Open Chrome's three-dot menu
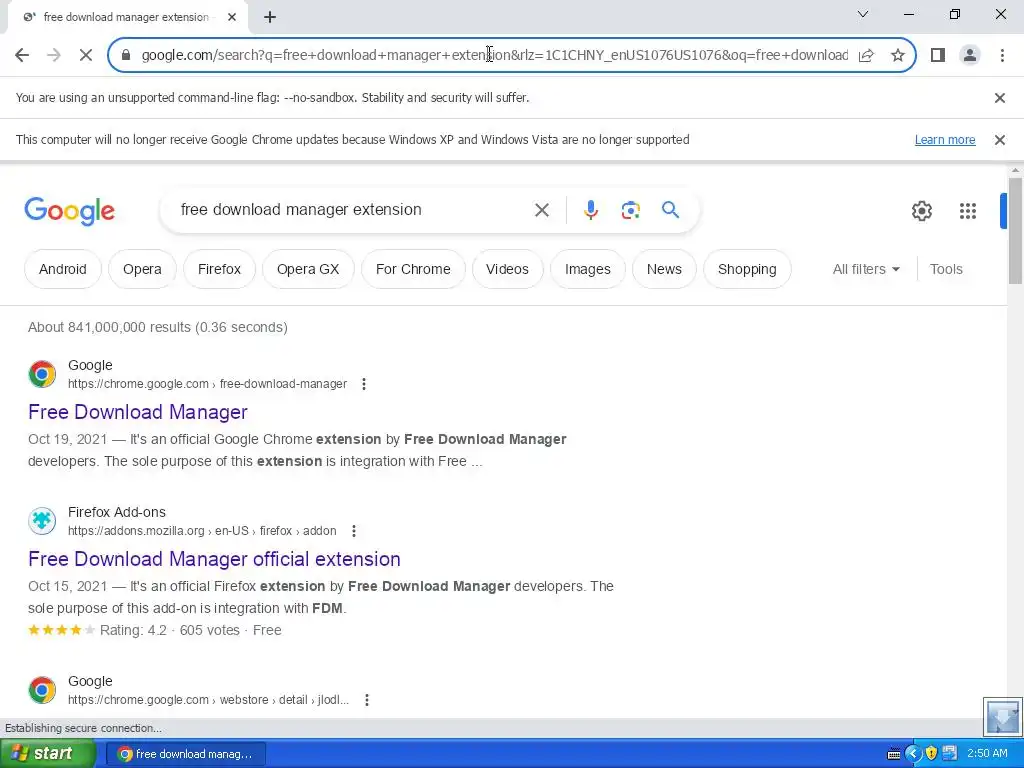Screen dimensions: 1024x768 [1002, 55]
